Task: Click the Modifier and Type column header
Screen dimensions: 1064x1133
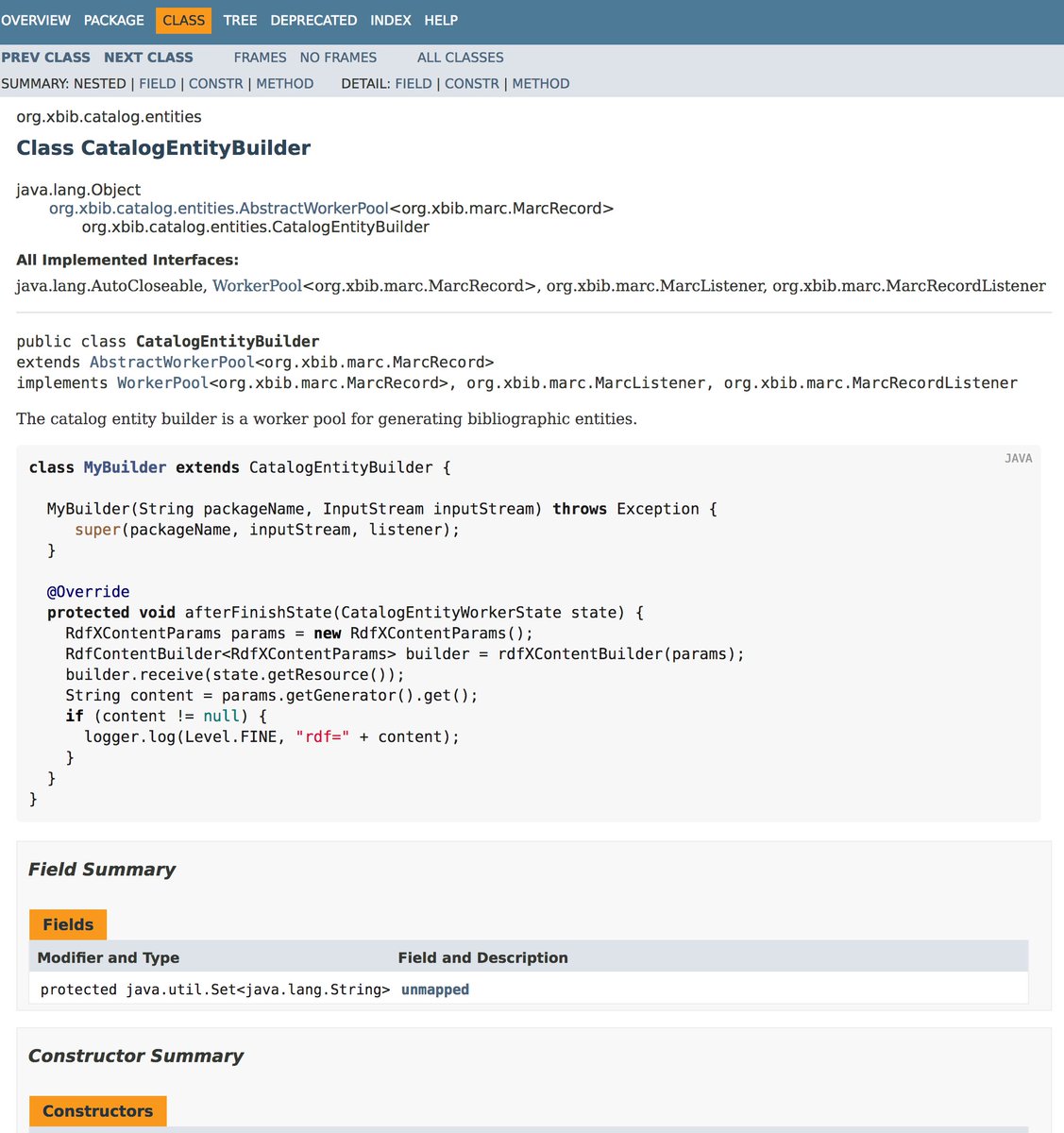Action: (109, 957)
